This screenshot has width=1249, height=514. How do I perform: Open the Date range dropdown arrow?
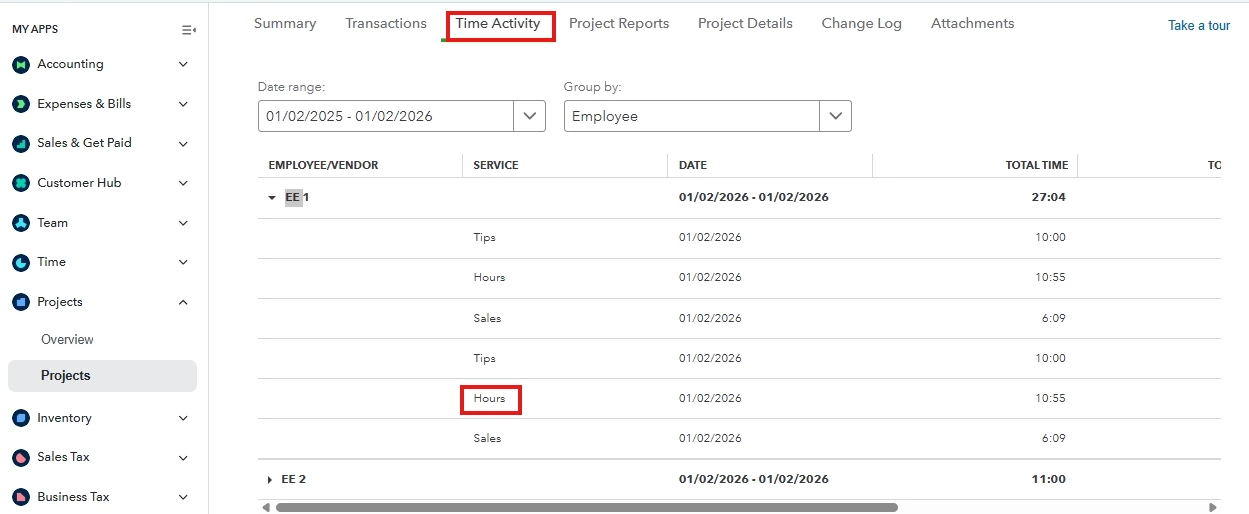point(530,116)
